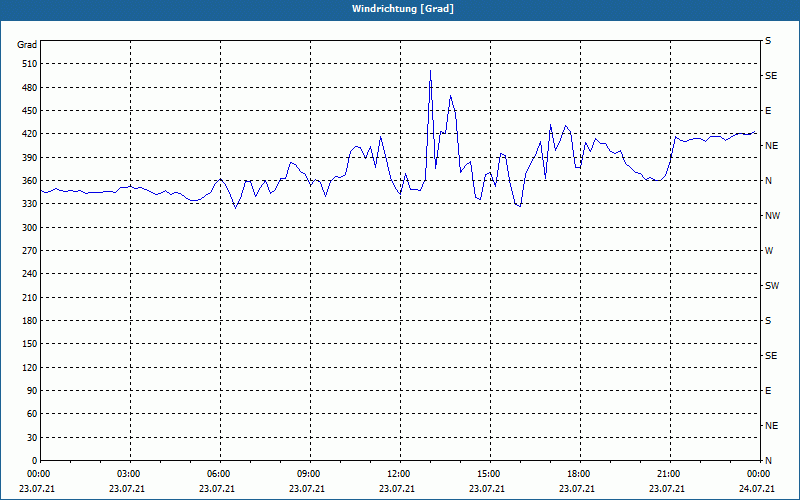Click the 21:00 time axis label

click(669, 474)
